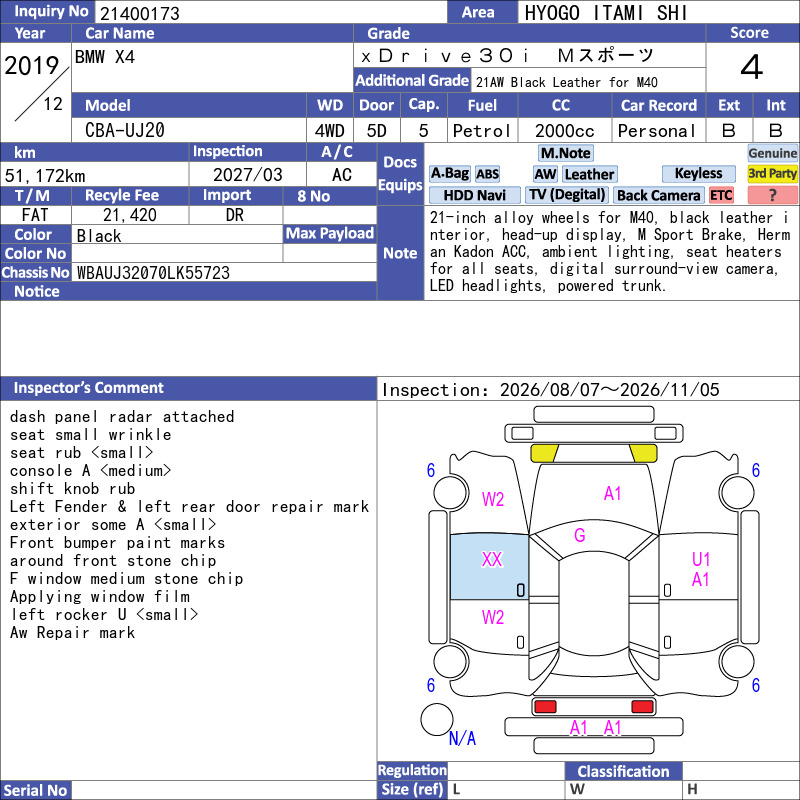Click the N/A spare tire circle

coord(437,719)
